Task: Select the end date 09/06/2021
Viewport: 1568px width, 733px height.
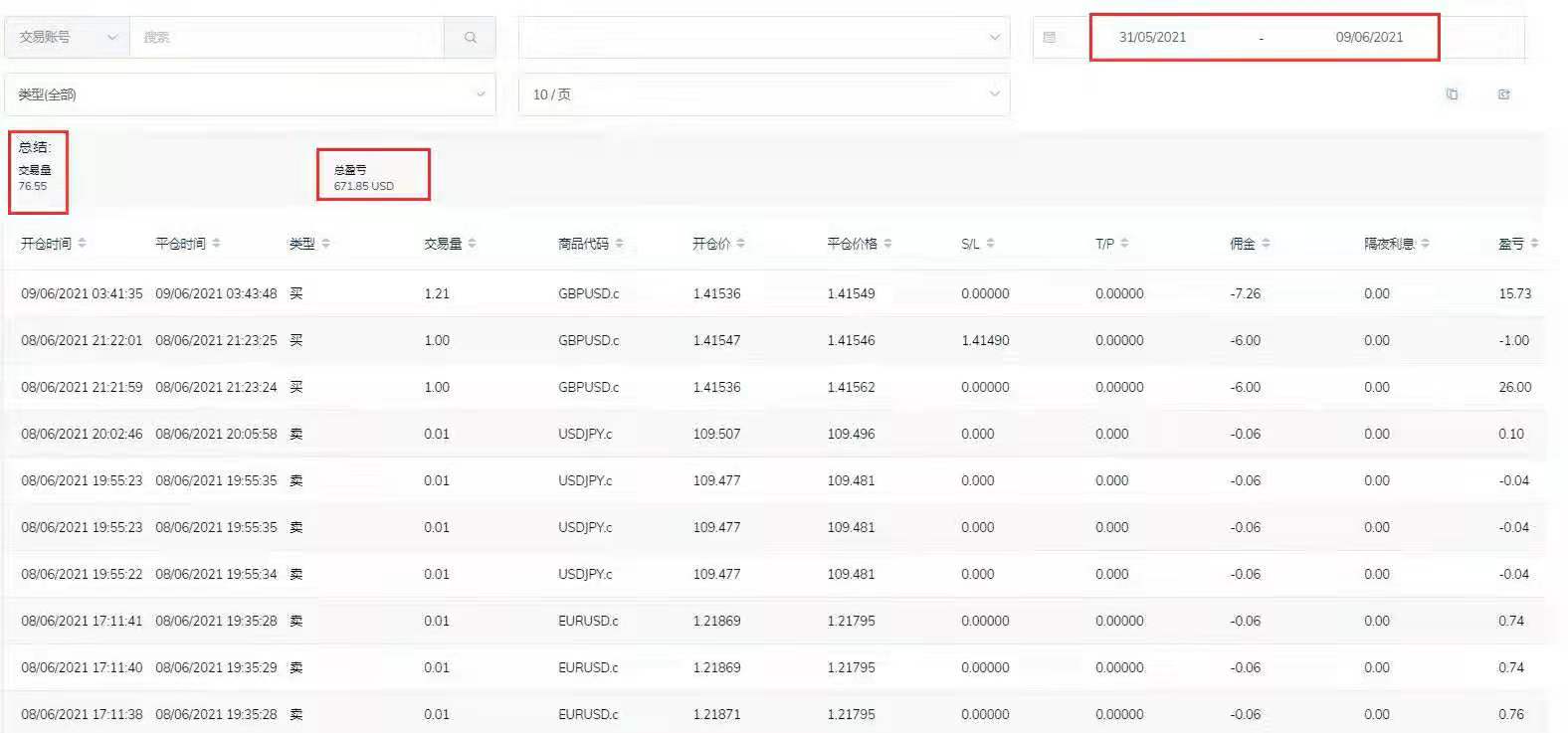Action: (1369, 38)
